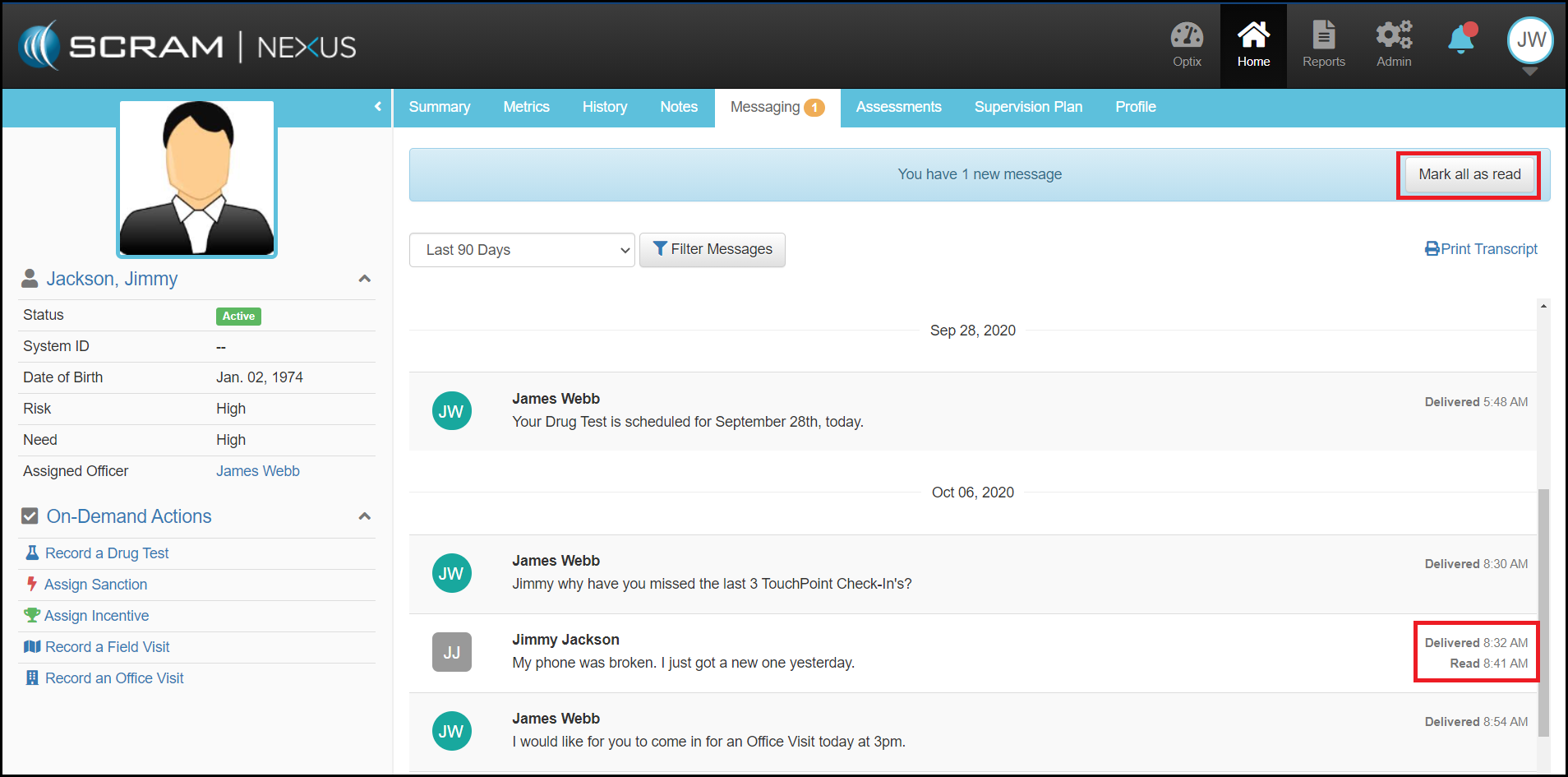
Task: Switch to the History tab
Action: 604,107
